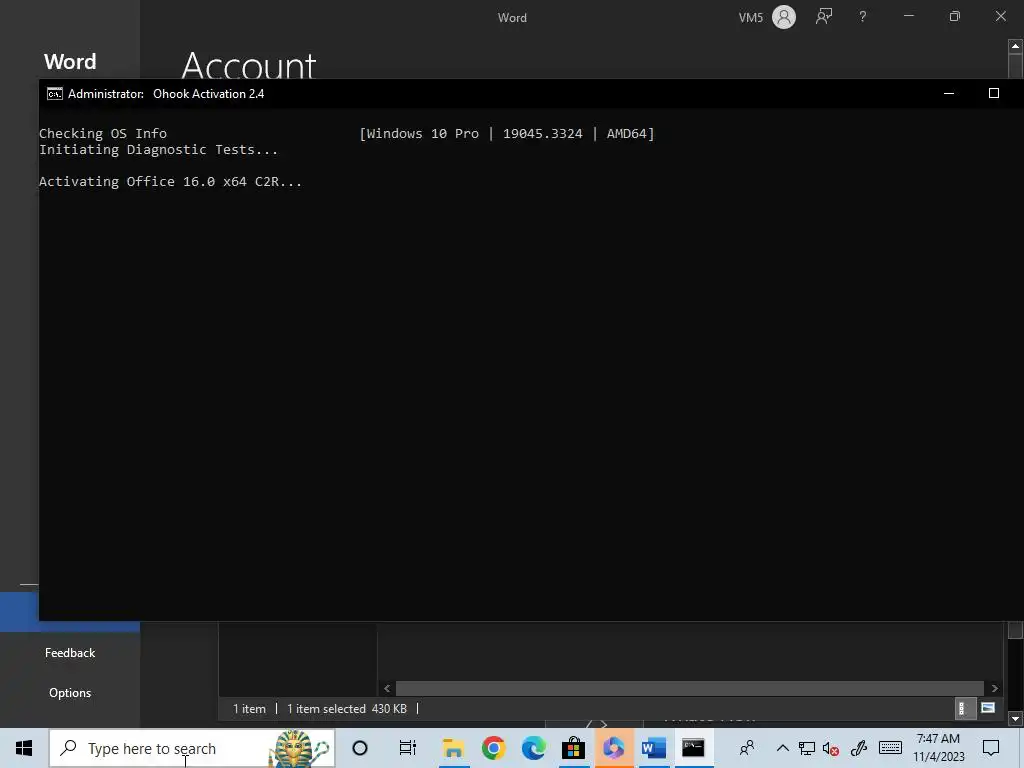Launch Microsoft Edge from the taskbar
Image resolution: width=1024 pixels, height=768 pixels.
534,748
